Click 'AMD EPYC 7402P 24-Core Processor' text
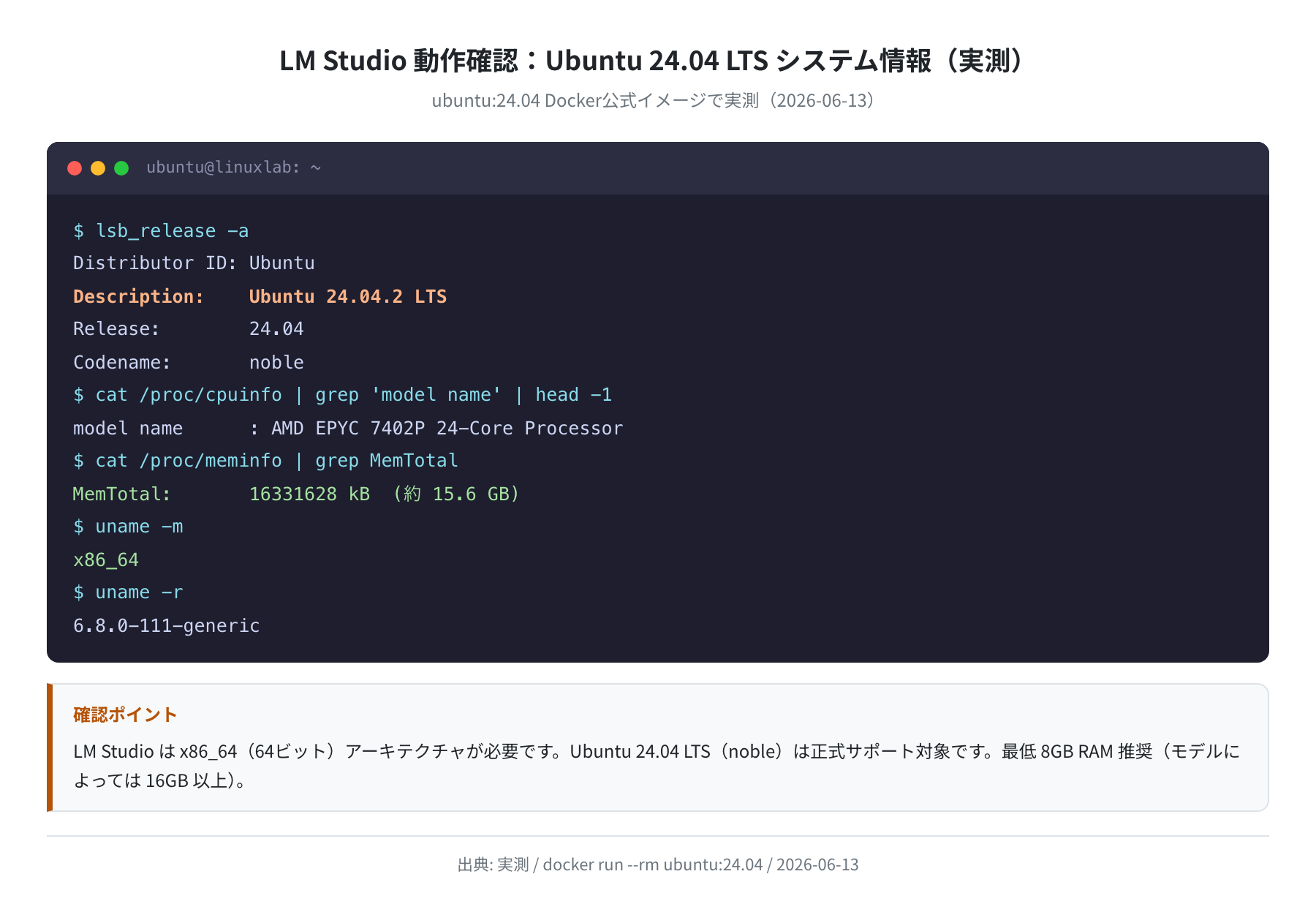 point(447,428)
